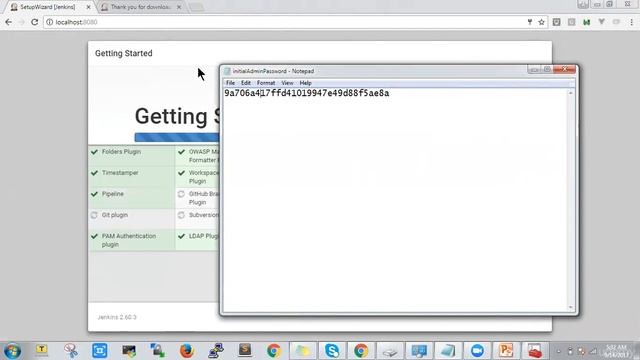Open the Pocket extension icon

point(556,22)
